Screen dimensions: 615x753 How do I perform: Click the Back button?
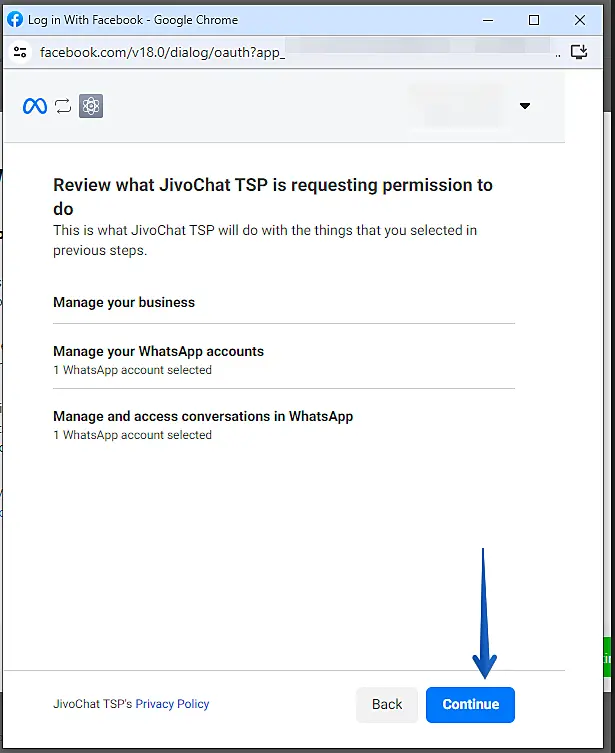pos(386,704)
